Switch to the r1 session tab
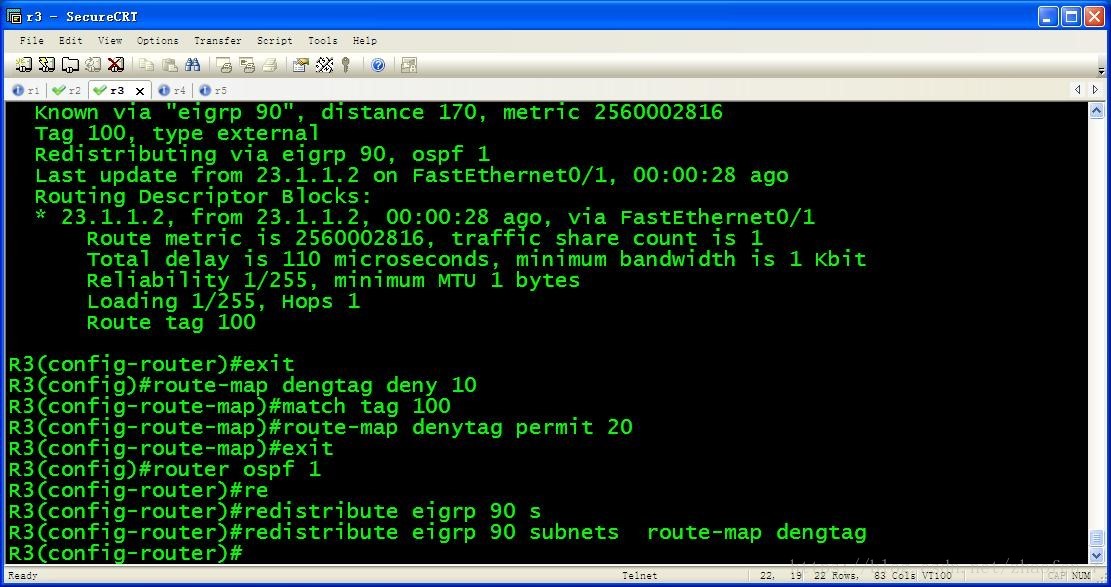 tap(26, 90)
